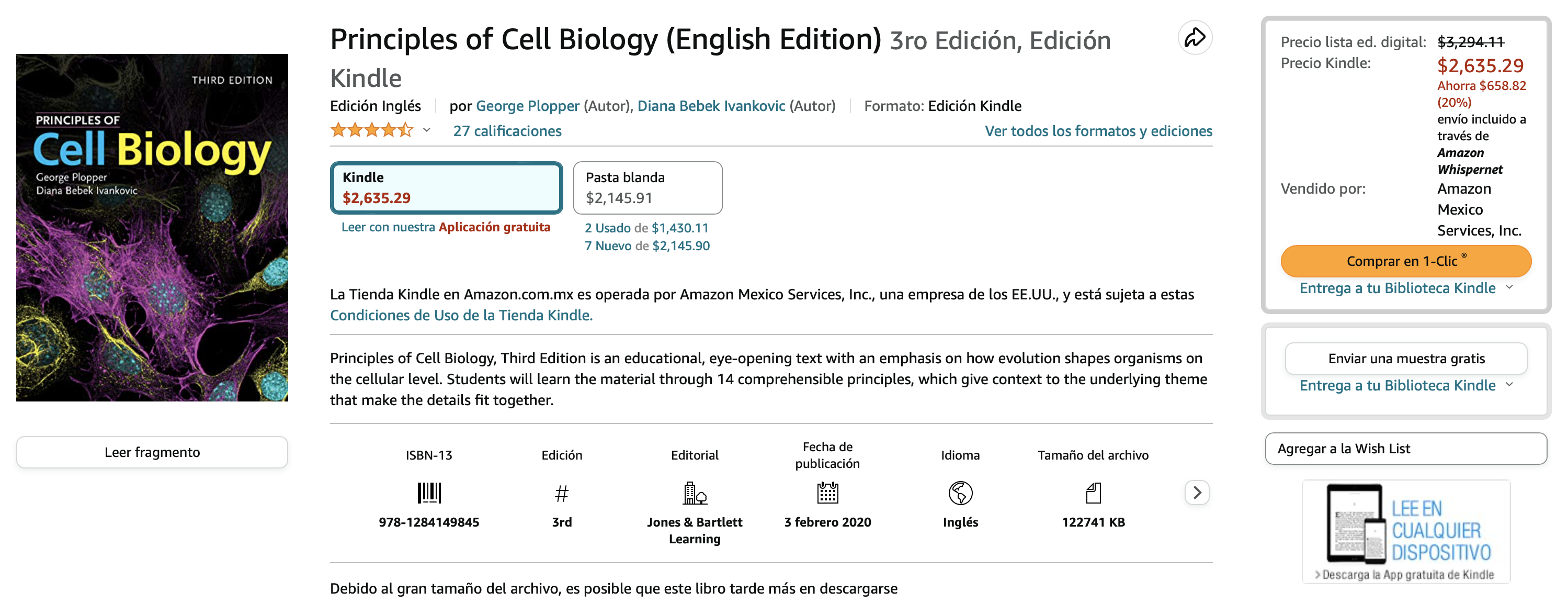
Task: Click the Editorial building icon
Action: point(694,493)
